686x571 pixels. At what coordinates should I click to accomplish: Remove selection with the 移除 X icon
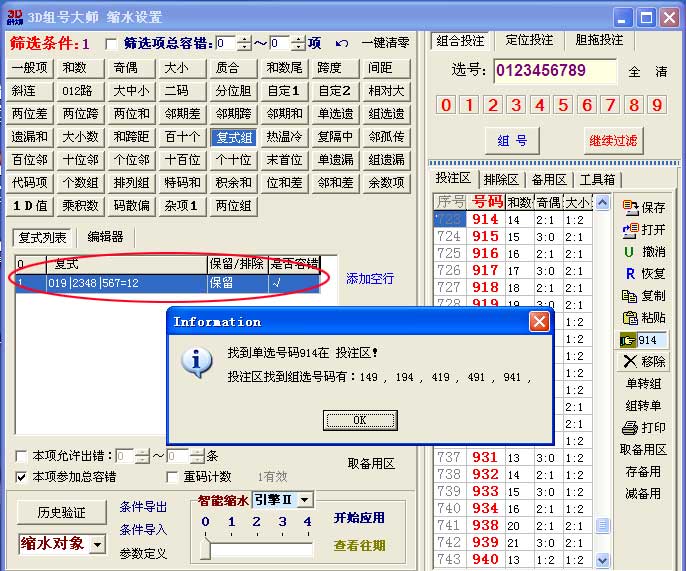644,361
